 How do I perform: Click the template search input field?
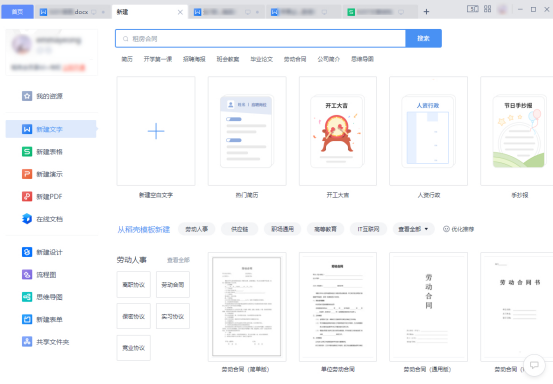click(260, 38)
